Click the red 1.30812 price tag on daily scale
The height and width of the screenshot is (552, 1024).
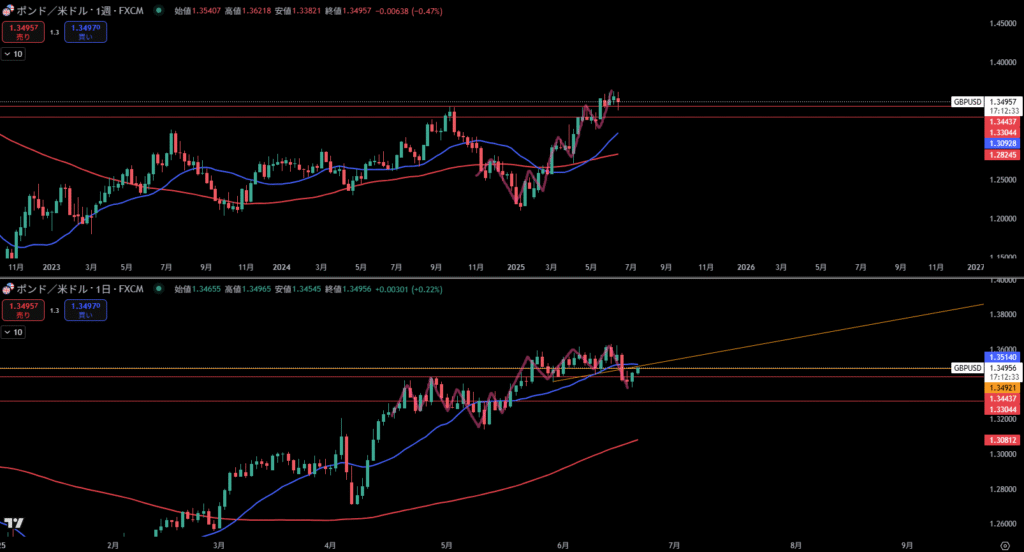(1002, 440)
